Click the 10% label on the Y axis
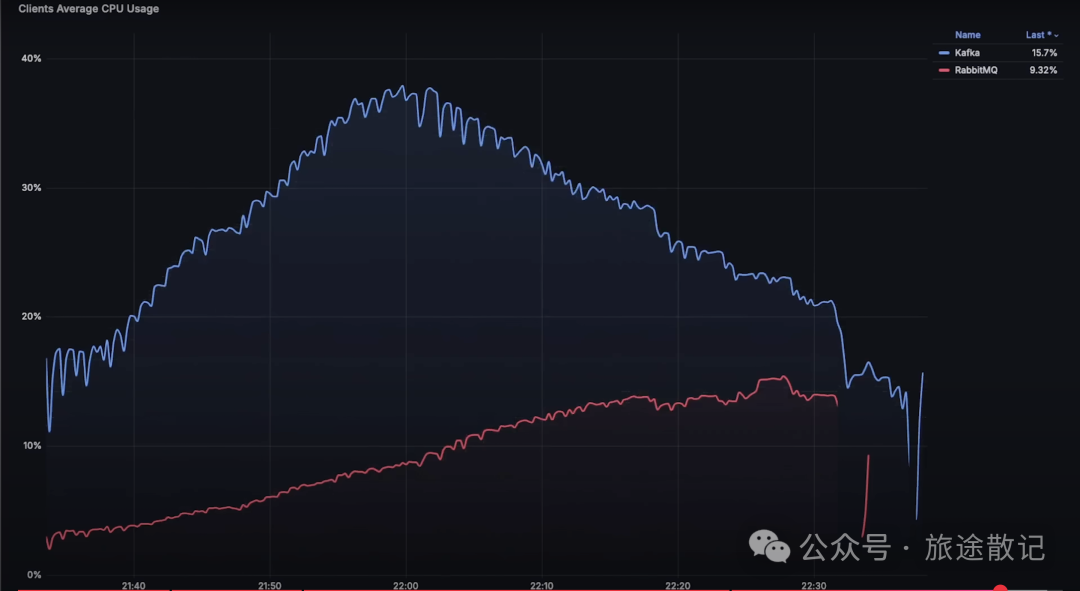This screenshot has height=591, width=1080. (x=32, y=446)
